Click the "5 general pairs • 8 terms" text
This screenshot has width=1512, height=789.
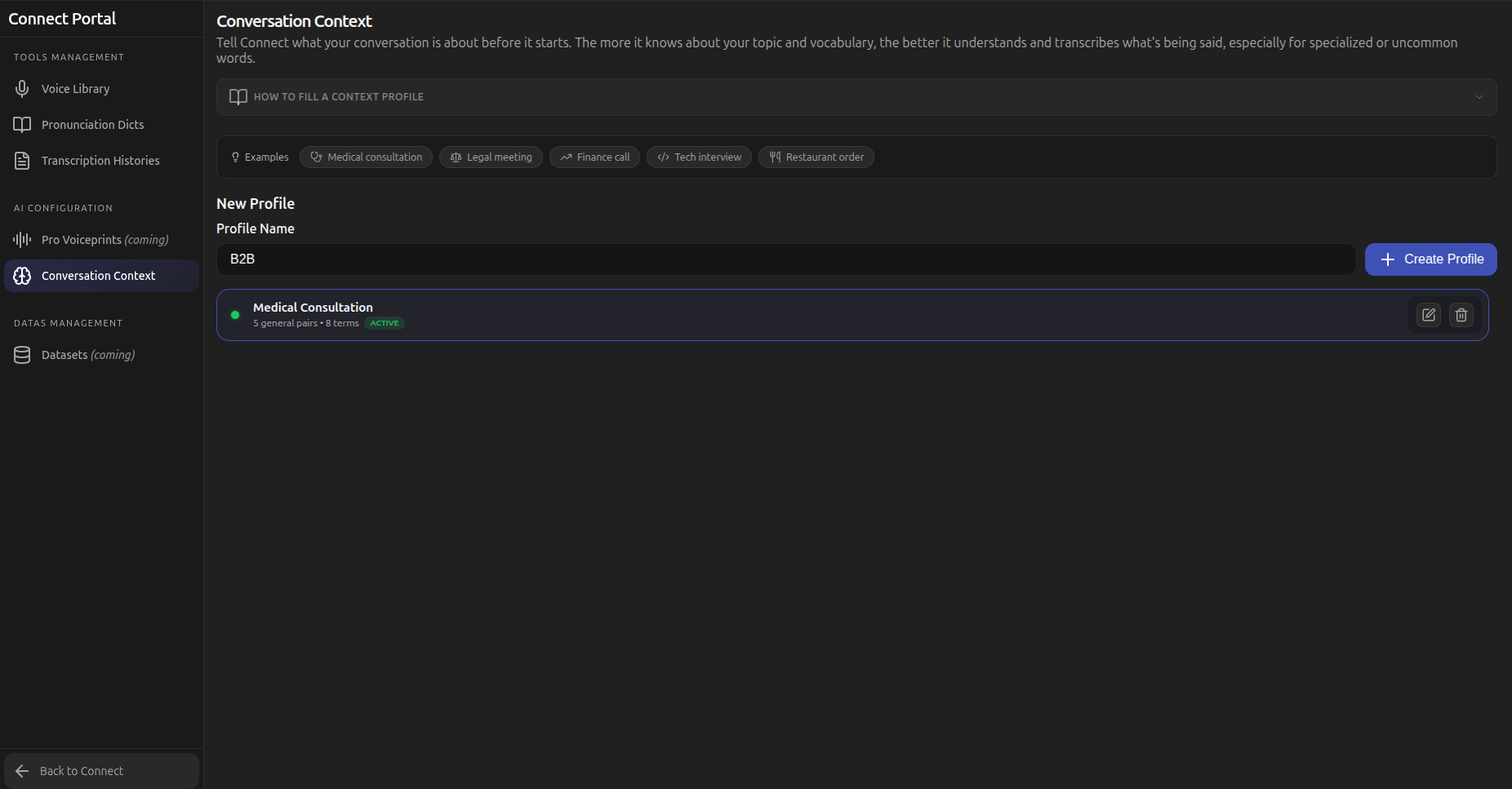pos(306,323)
